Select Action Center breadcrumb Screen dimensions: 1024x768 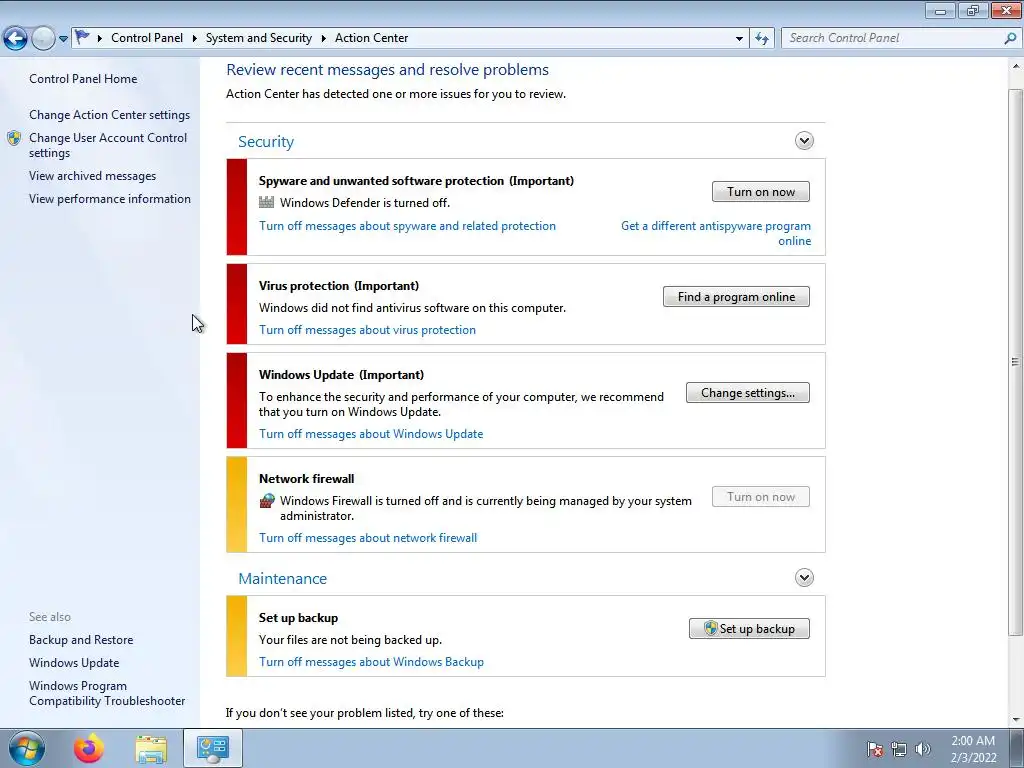pyautogui.click(x=372, y=38)
